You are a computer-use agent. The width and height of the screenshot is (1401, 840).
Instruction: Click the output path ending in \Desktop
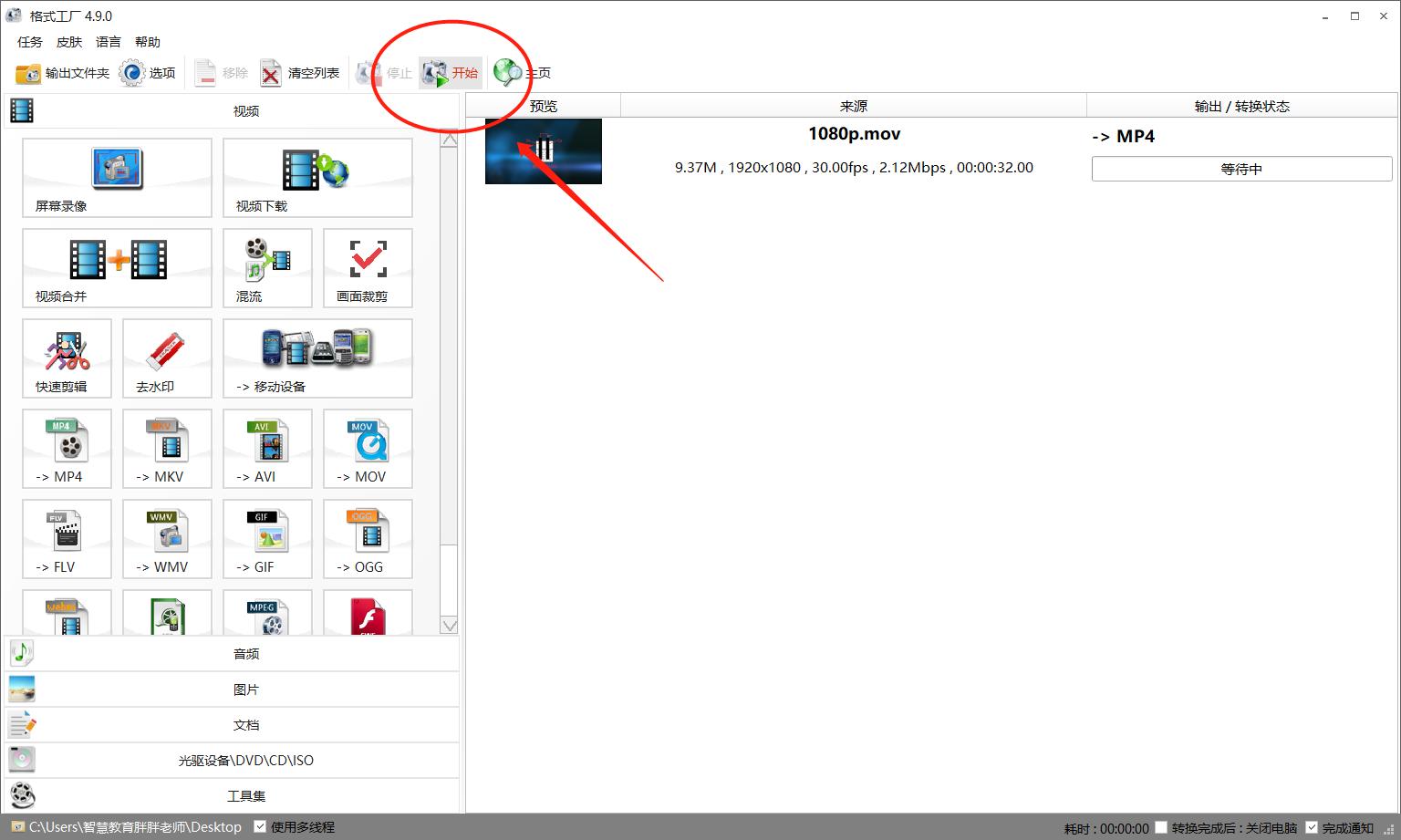click(135, 827)
